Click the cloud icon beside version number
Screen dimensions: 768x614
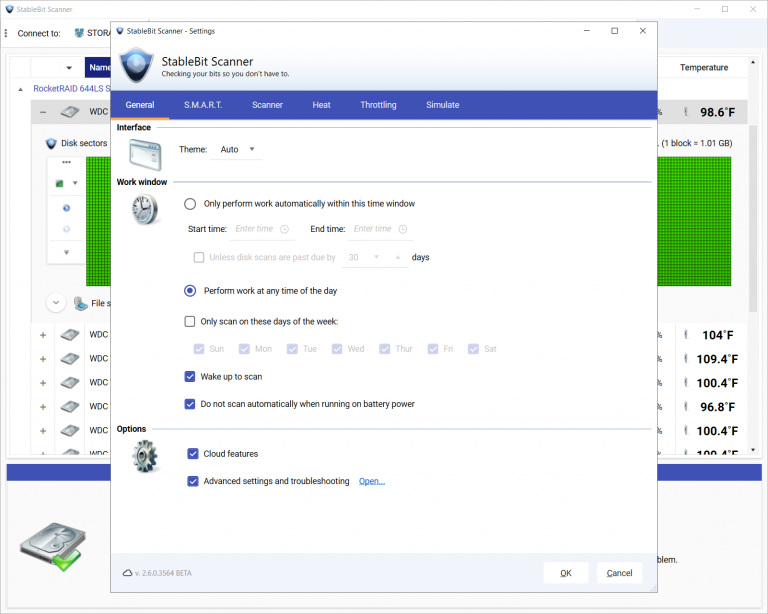tap(127, 573)
